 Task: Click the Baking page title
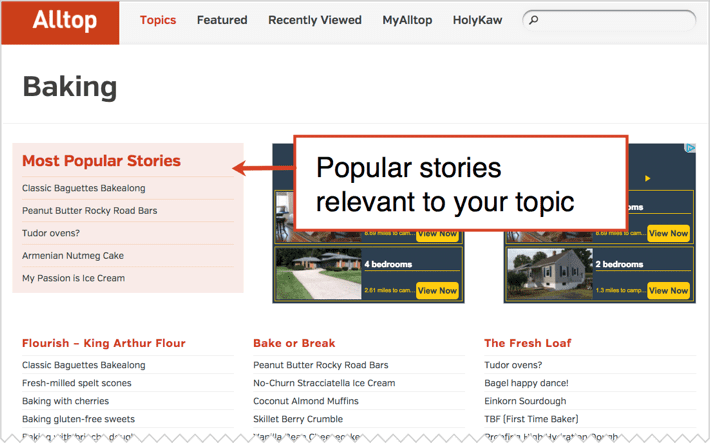(70, 87)
